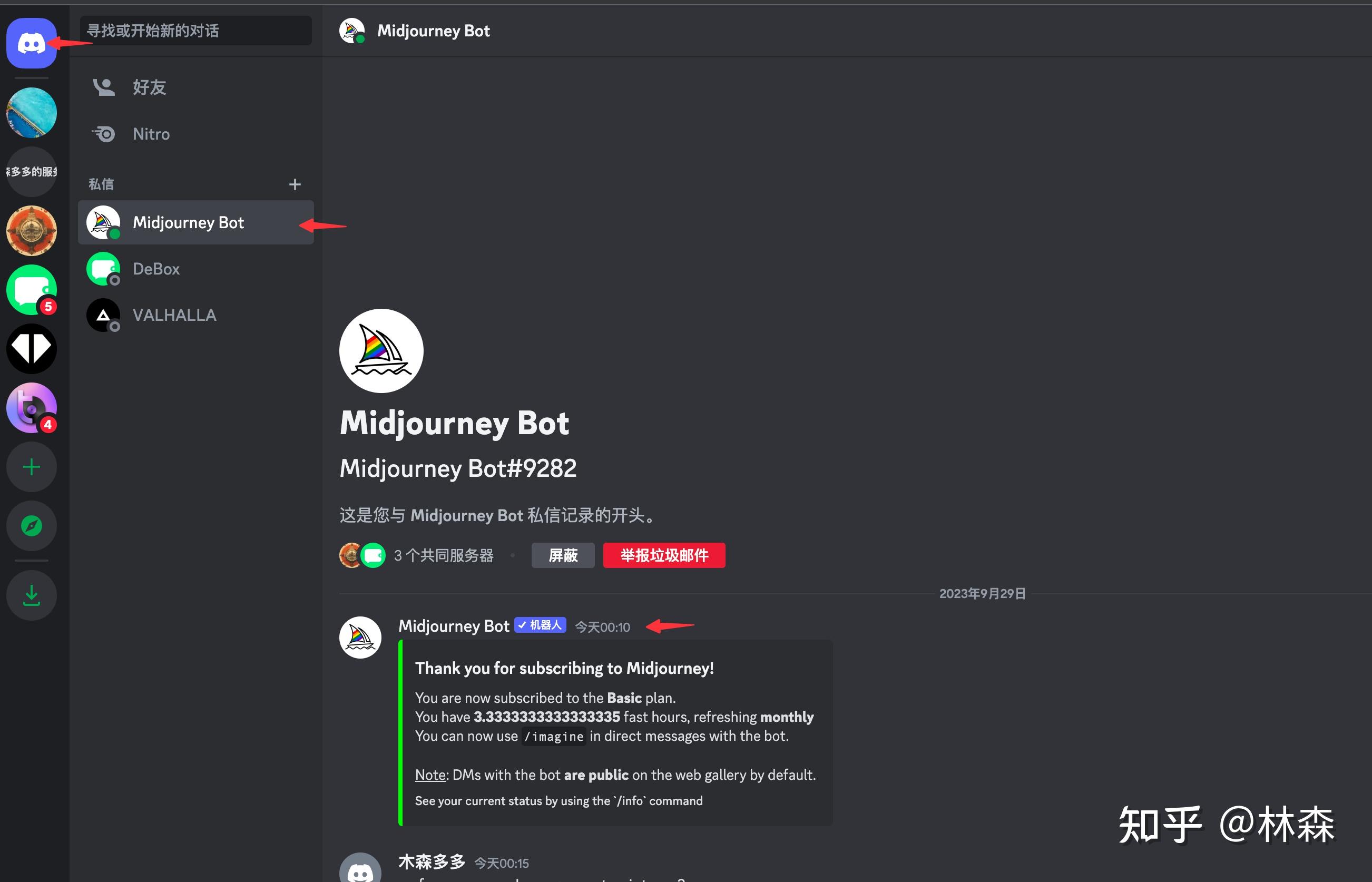
Task: Open the server labeled 多多的服
Action: click(32, 172)
